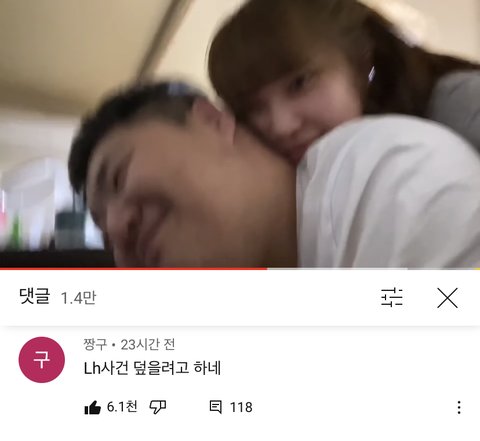Open the comment sort filter icon
The image size is (480, 441).
click(x=392, y=297)
